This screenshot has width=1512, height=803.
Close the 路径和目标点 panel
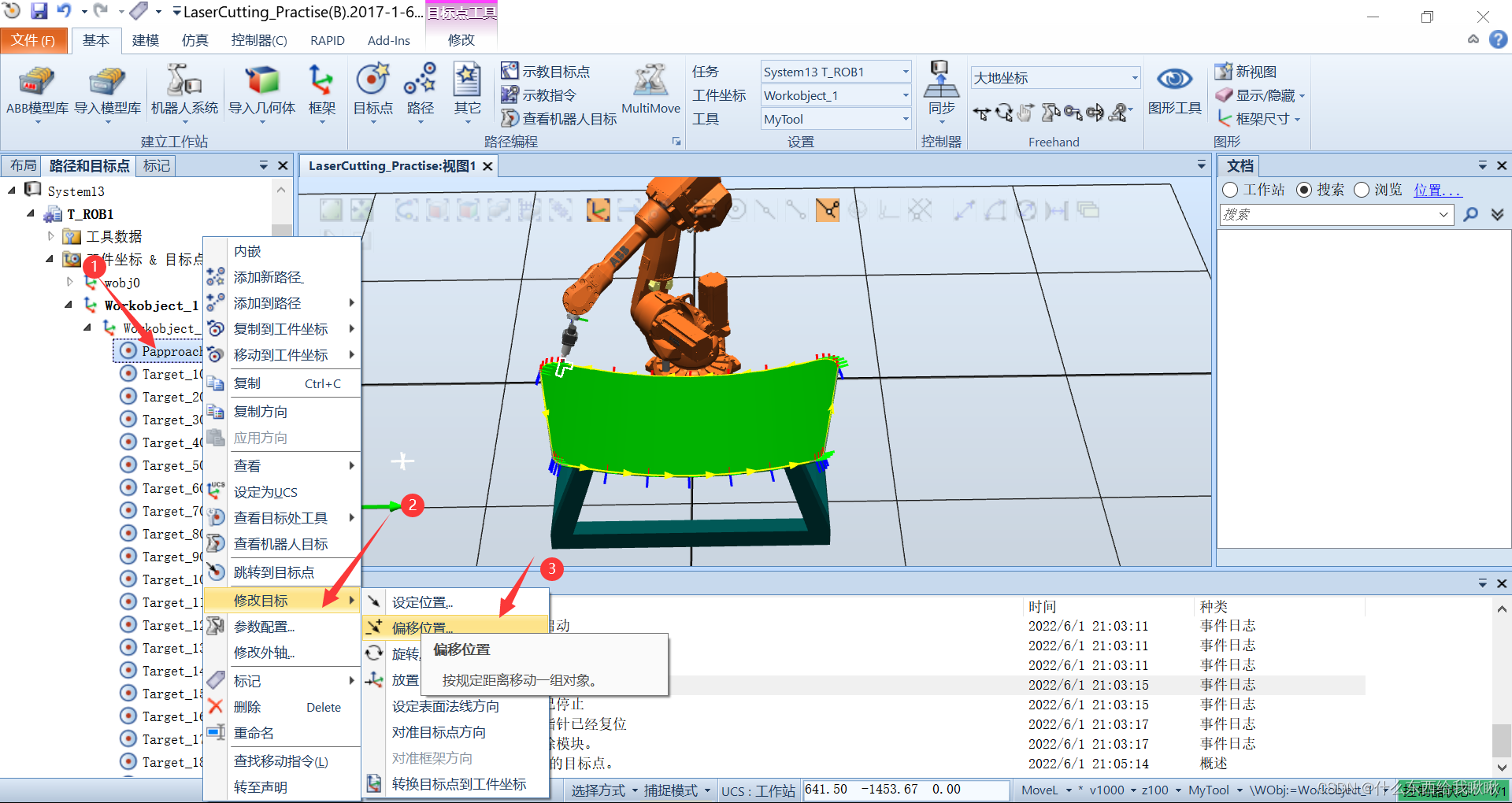pyautogui.click(x=283, y=165)
